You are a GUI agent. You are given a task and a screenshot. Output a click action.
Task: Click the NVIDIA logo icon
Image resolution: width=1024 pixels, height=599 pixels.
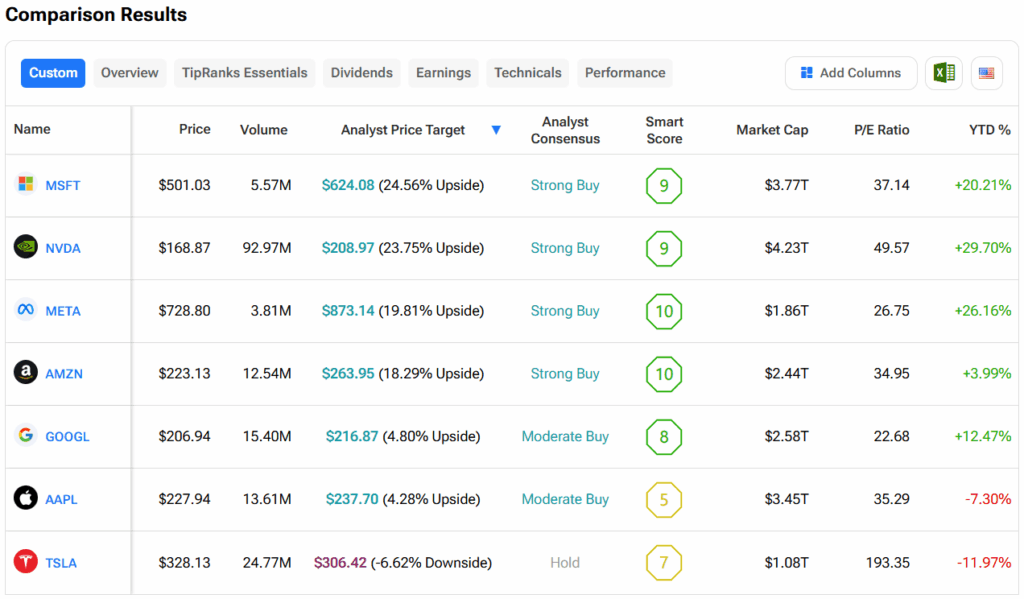[x=26, y=247]
